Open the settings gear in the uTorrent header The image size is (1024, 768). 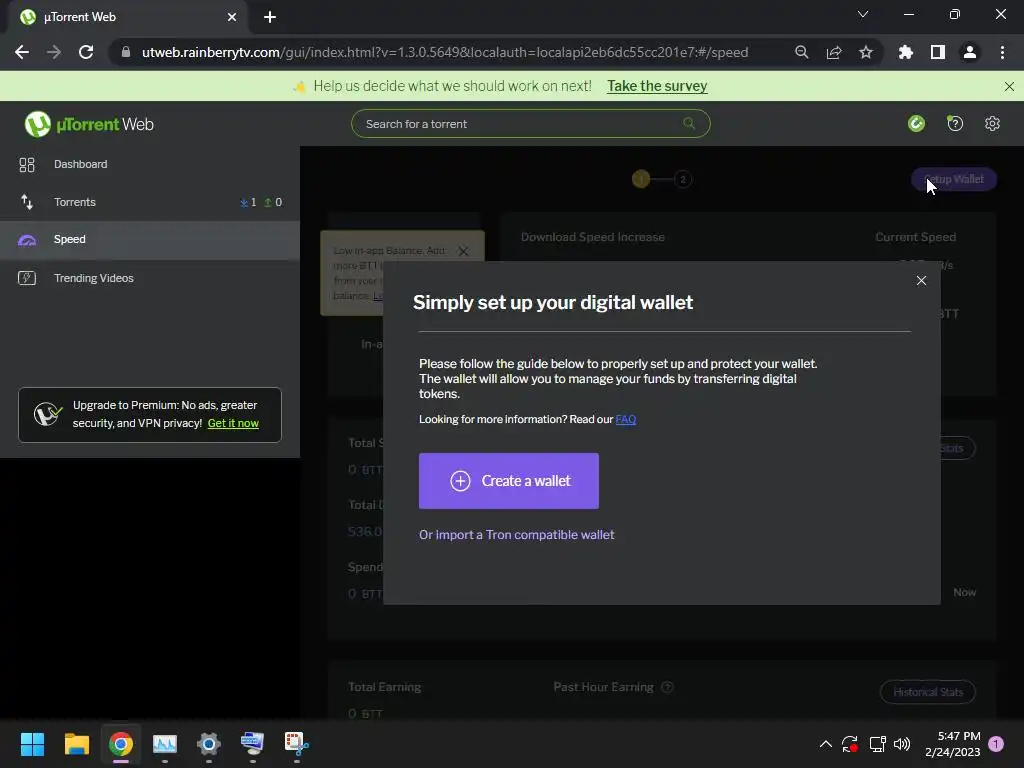point(992,123)
